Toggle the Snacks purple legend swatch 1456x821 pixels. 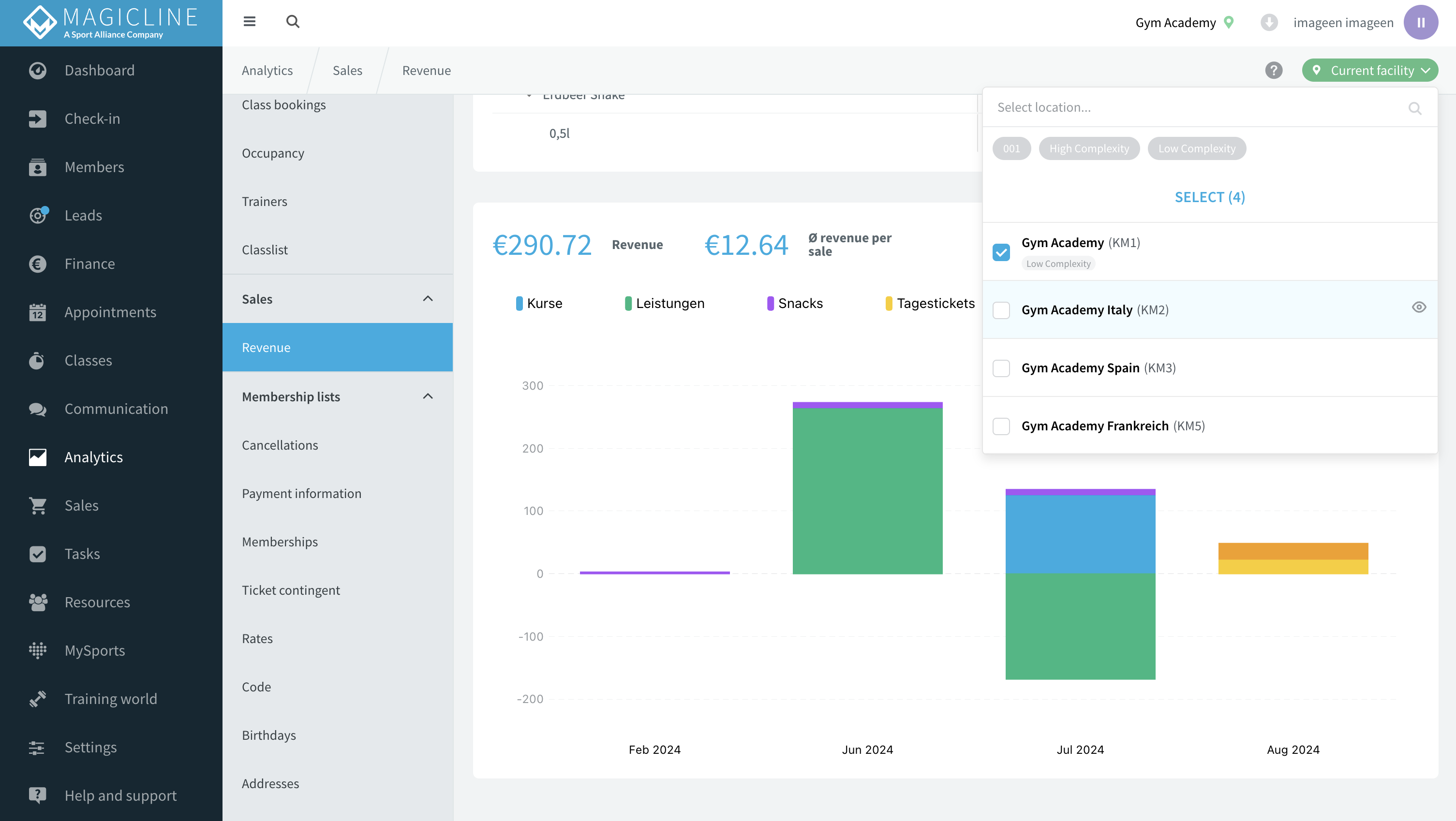pos(770,304)
